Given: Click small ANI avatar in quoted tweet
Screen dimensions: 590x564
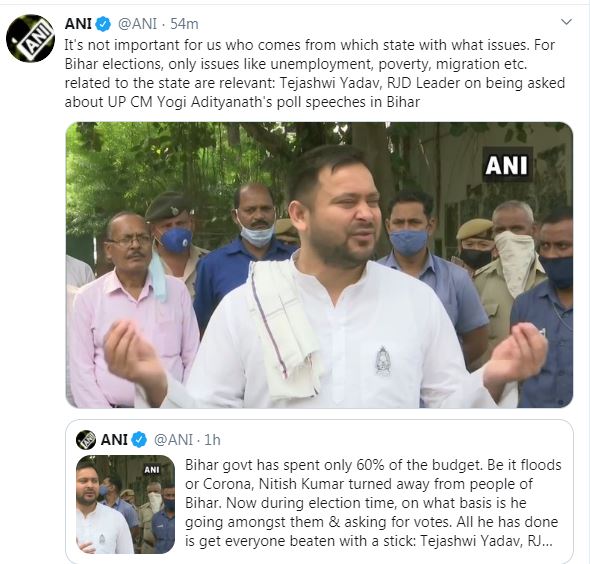Looking at the screenshot, I should click(86, 439).
